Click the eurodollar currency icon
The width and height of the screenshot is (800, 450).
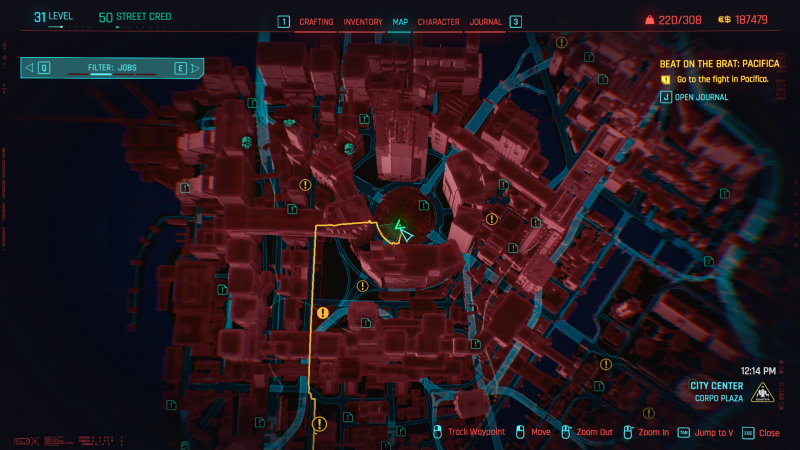point(725,19)
